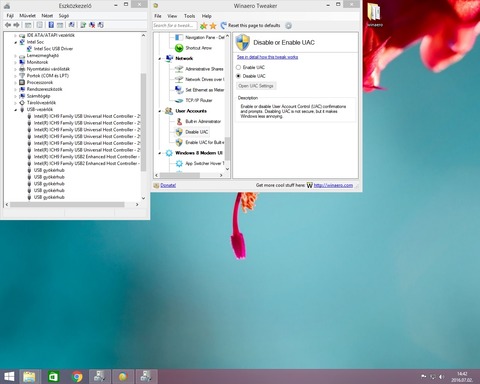Screen dimensions: 480x384
Task: Click the forward arrow in Eszközkezelő toolbar
Action: click(x=16, y=25)
